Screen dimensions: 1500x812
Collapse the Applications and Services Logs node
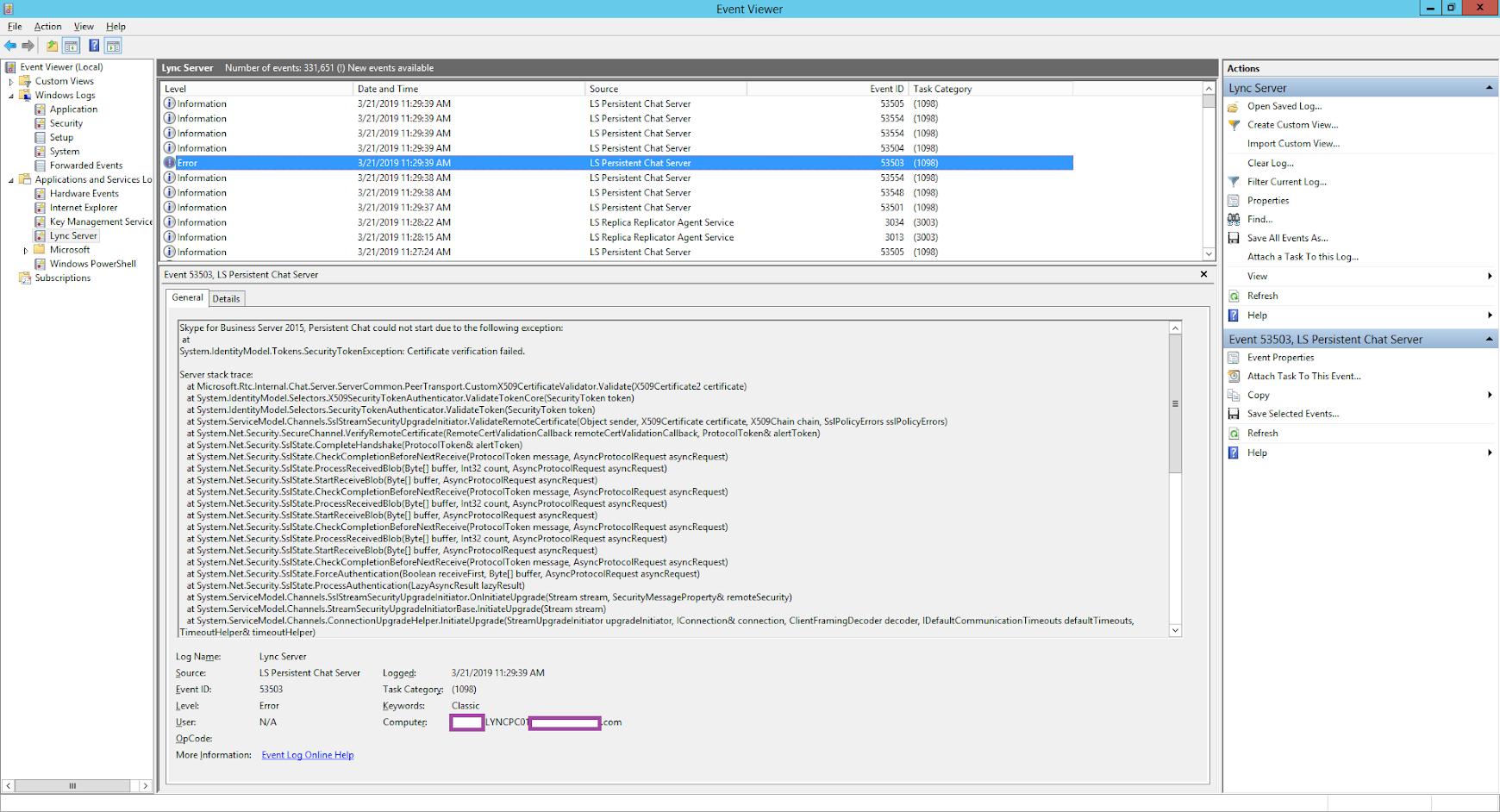11,180
